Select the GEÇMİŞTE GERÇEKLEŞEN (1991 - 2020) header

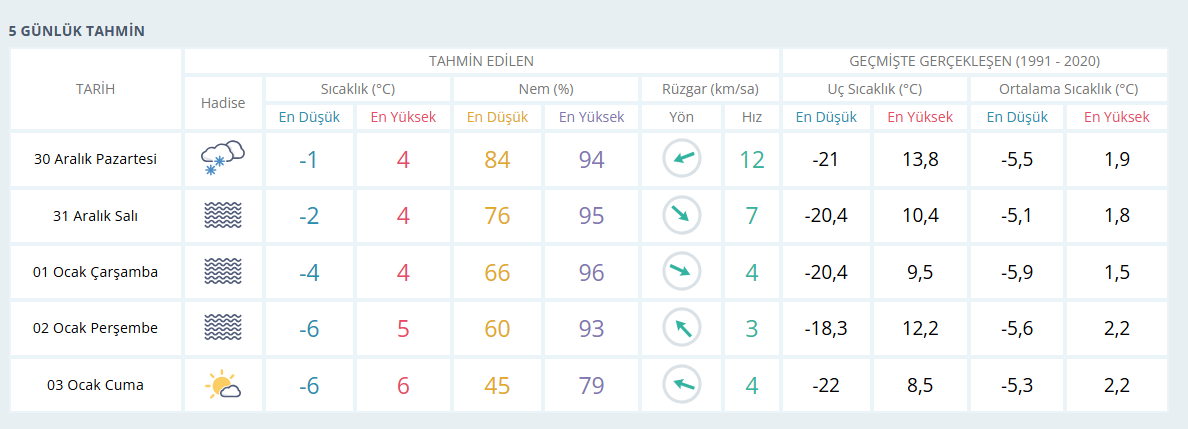click(975, 61)
